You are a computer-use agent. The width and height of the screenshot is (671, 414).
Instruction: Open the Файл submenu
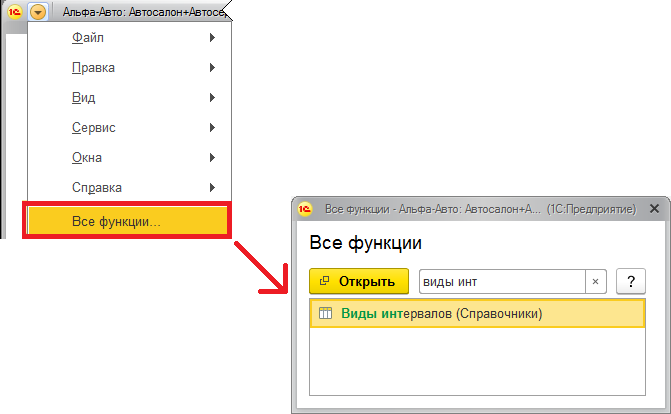129,38
